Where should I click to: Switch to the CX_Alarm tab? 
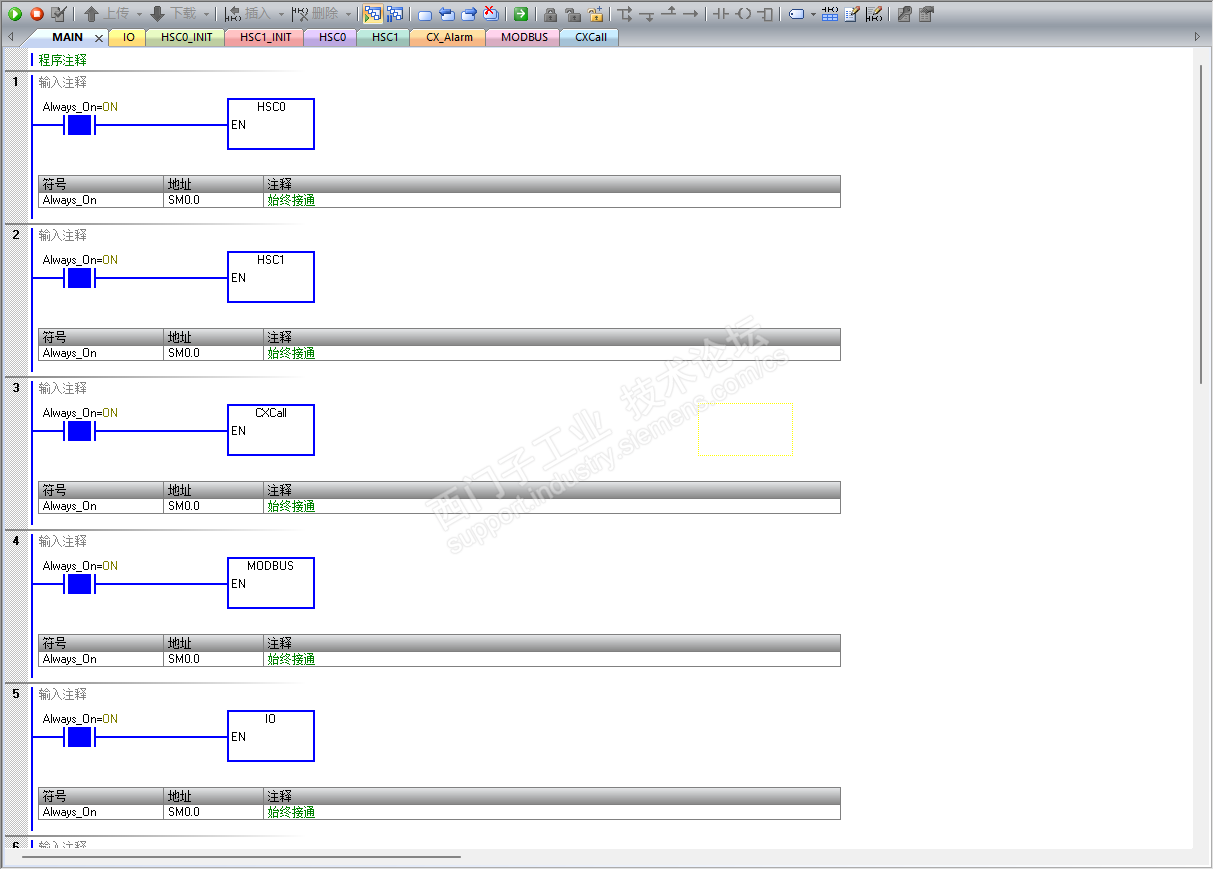point(449,37)
